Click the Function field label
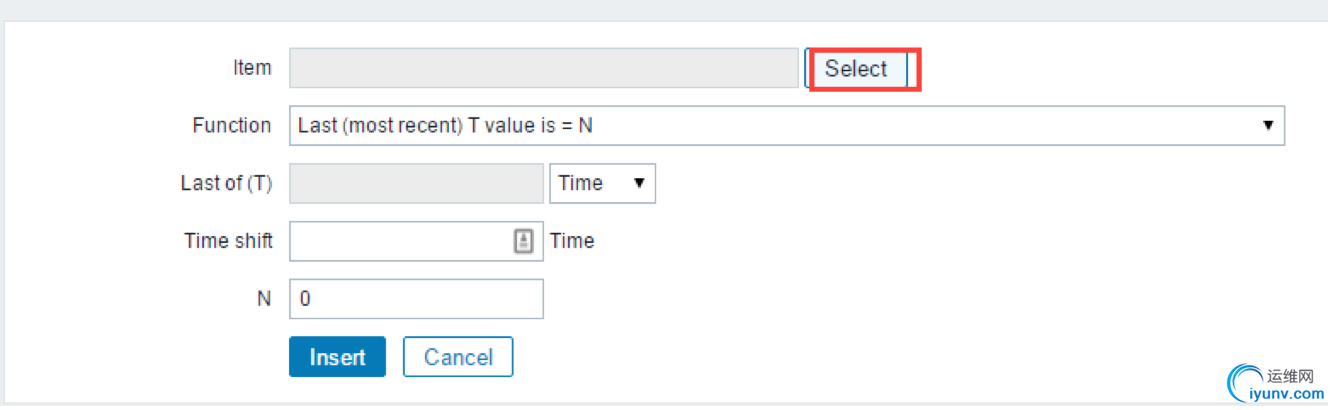1330x410 pixels. (231, 126)
